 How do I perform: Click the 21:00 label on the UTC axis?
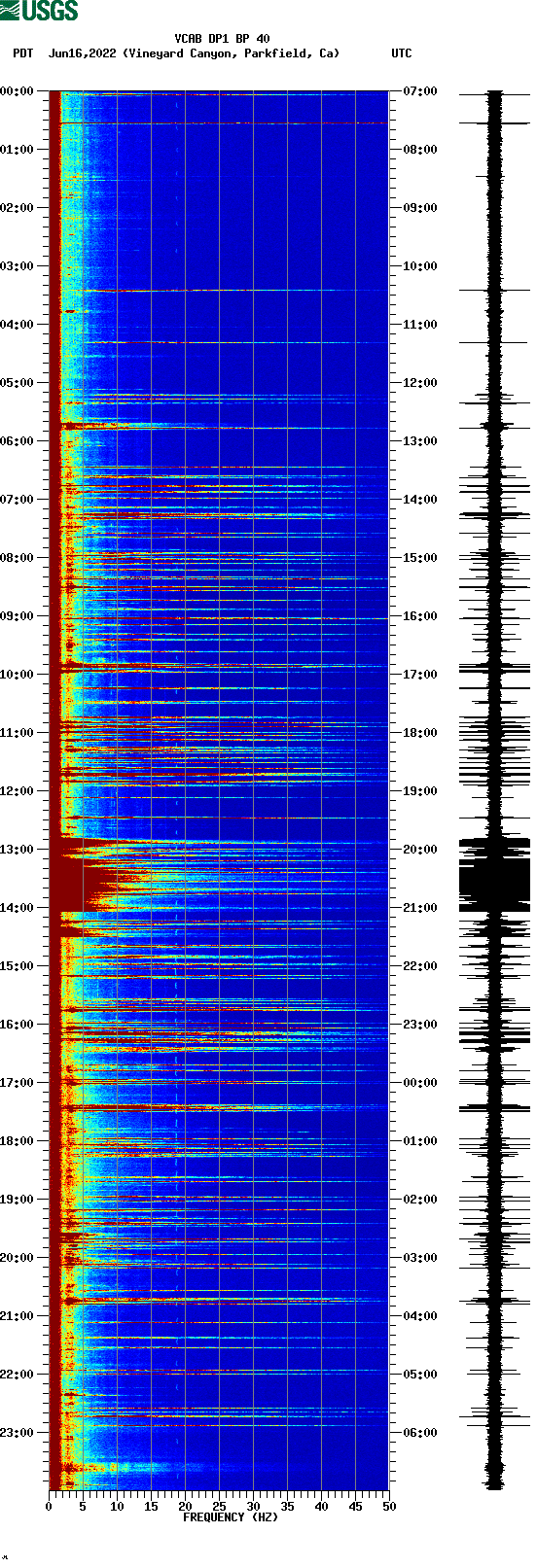(x=420, y=908)
